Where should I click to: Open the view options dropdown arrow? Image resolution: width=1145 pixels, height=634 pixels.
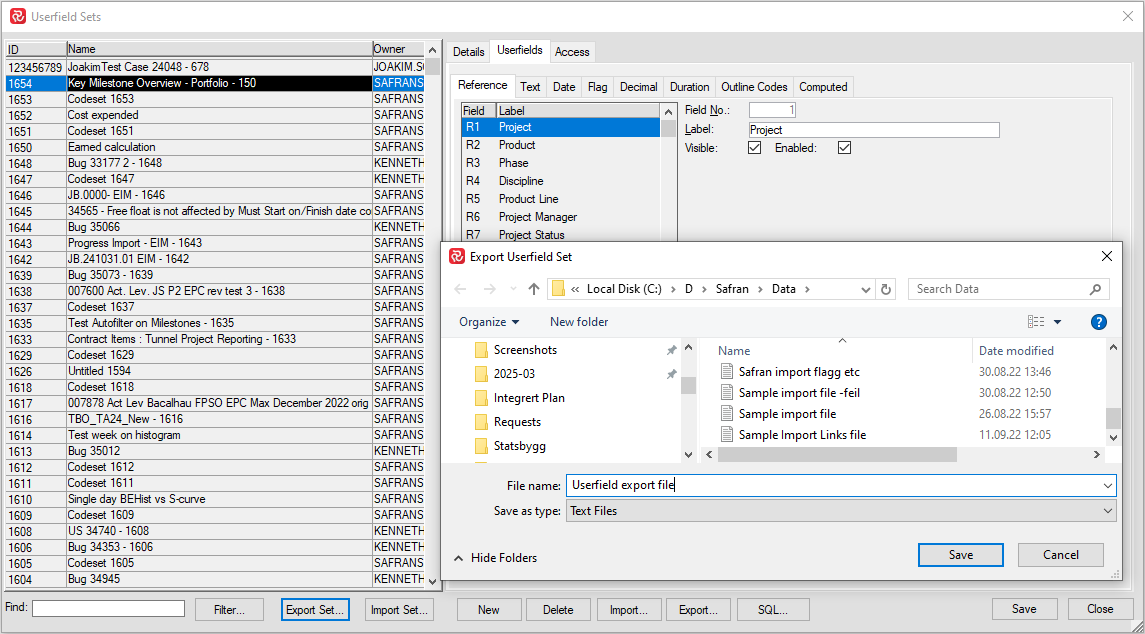(1057, 322)
